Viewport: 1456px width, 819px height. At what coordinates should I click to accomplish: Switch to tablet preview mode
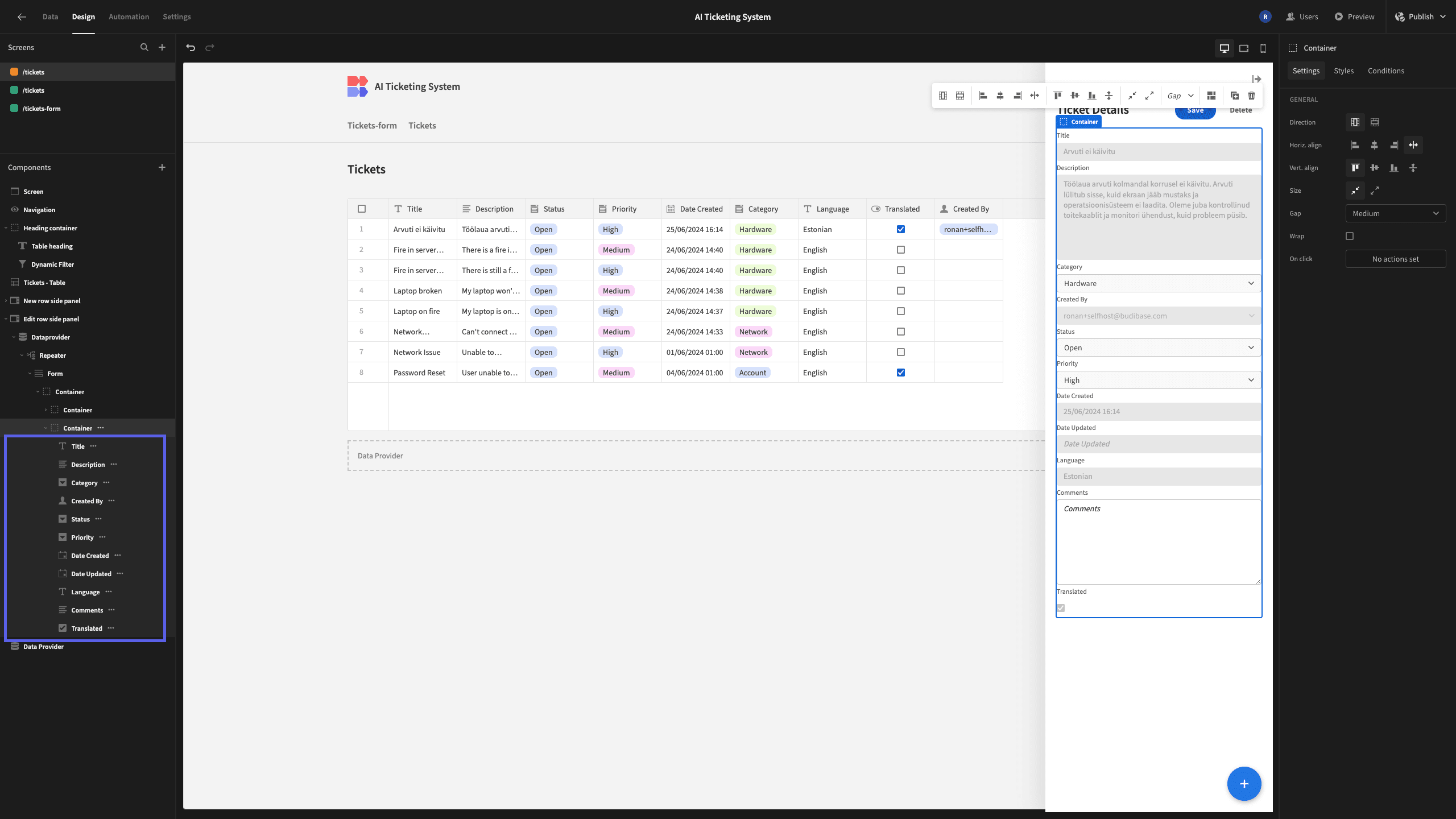1244,48
